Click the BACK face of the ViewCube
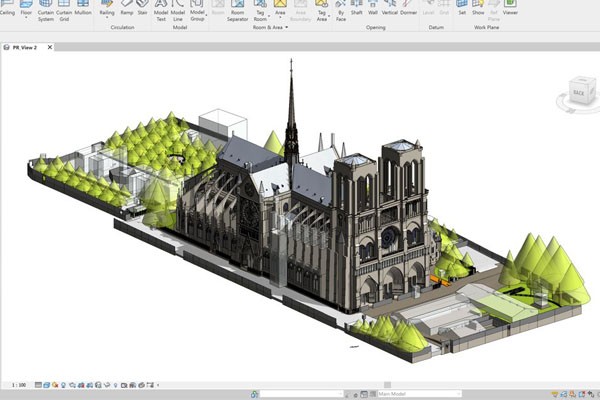600x400 pixels. 579,92
